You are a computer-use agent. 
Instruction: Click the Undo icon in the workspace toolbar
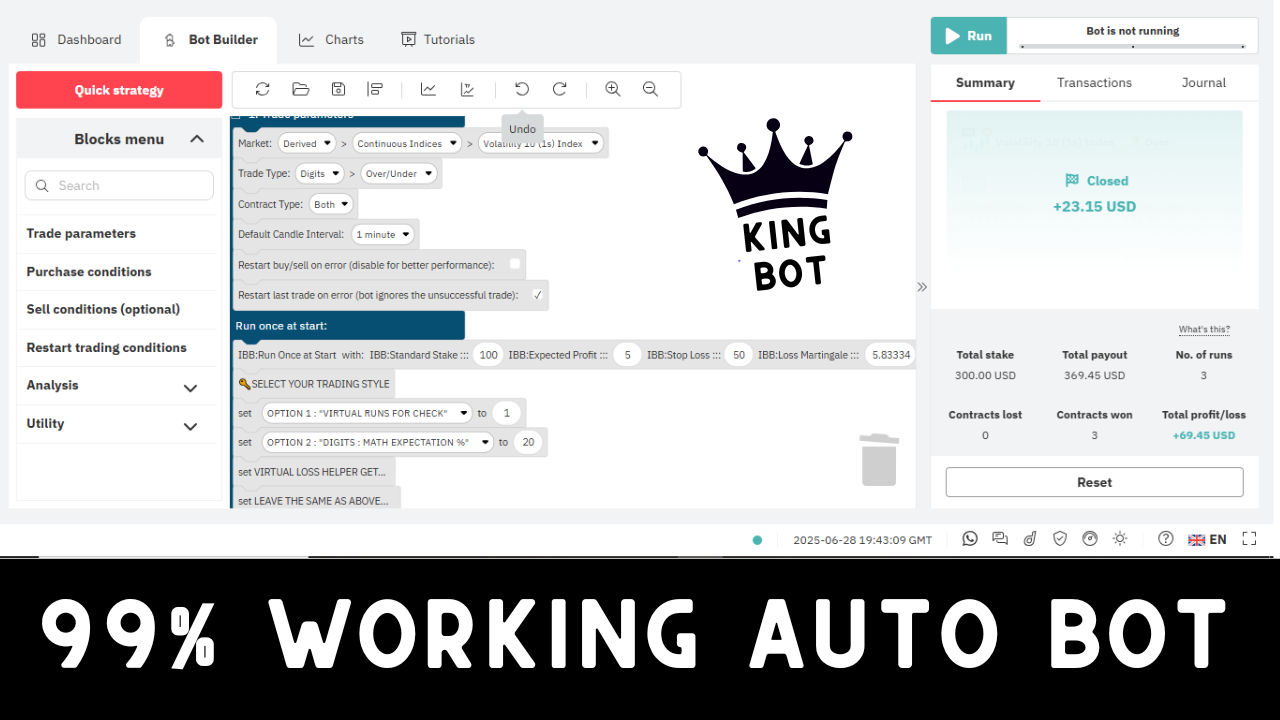tap(521, 89)
